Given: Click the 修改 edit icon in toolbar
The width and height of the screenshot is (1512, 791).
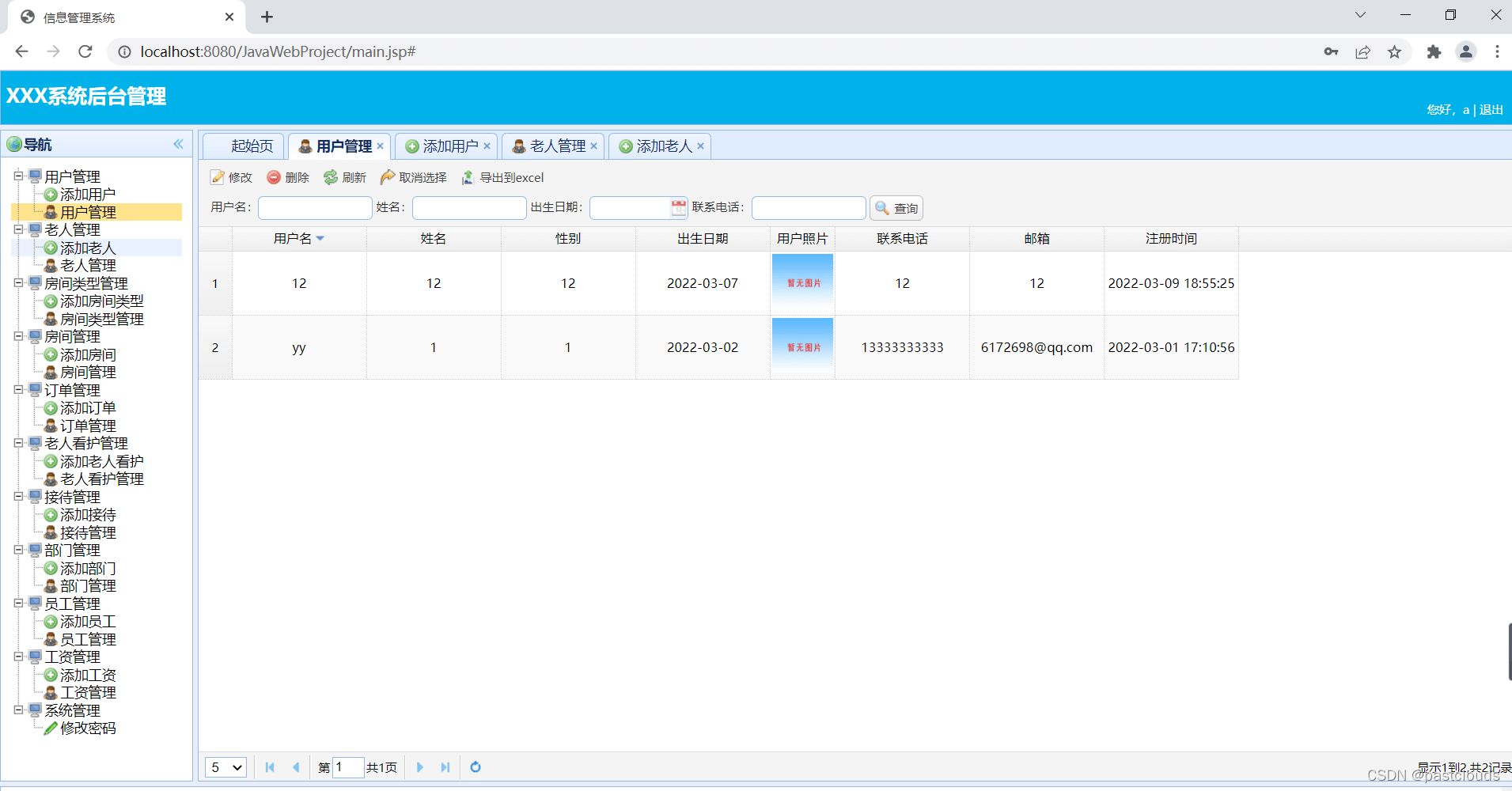Looking at the screenshot, I should 218,177.
